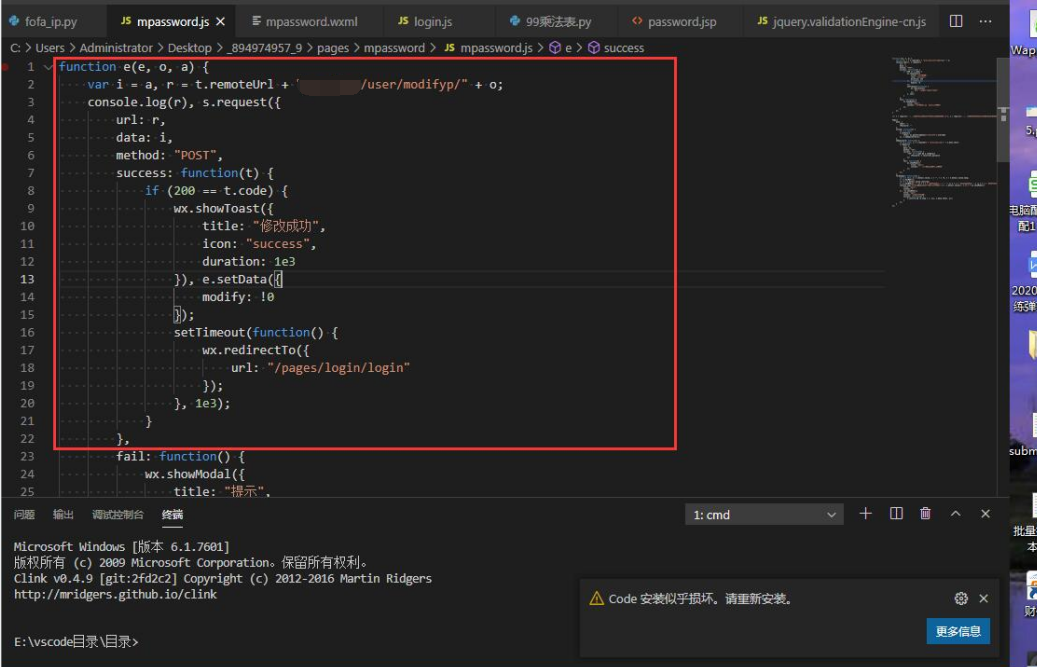Image resolution: width=1037 pixels, height=667 pixels.
Task: Switch to the 问题 panel tab
Action: pos(24,514)
